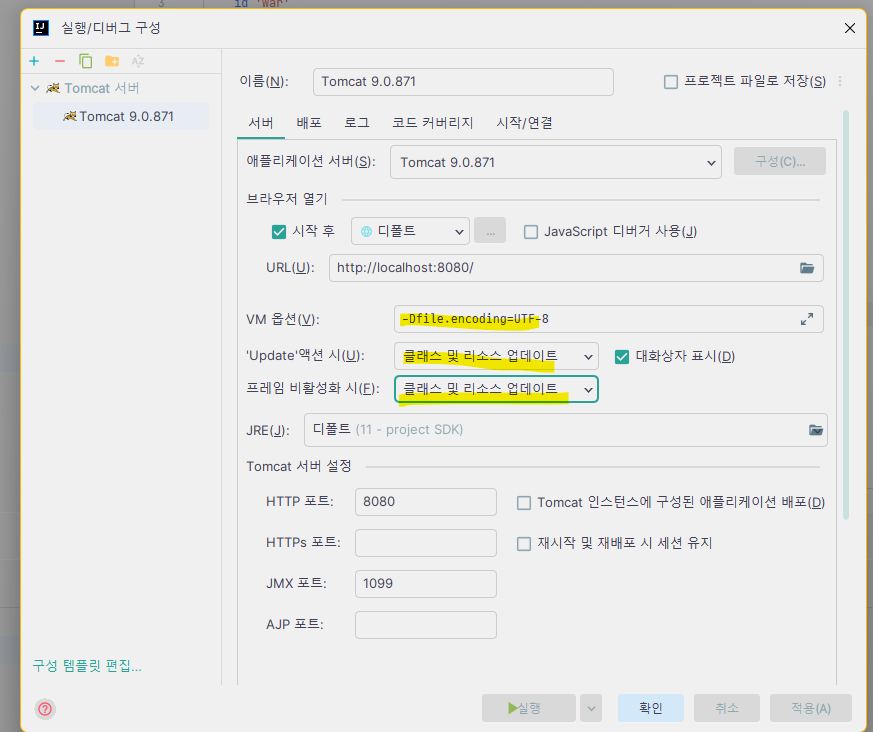Switch to 배포 tab
Viewport: 873px width, 732px height.
(309, 123)
